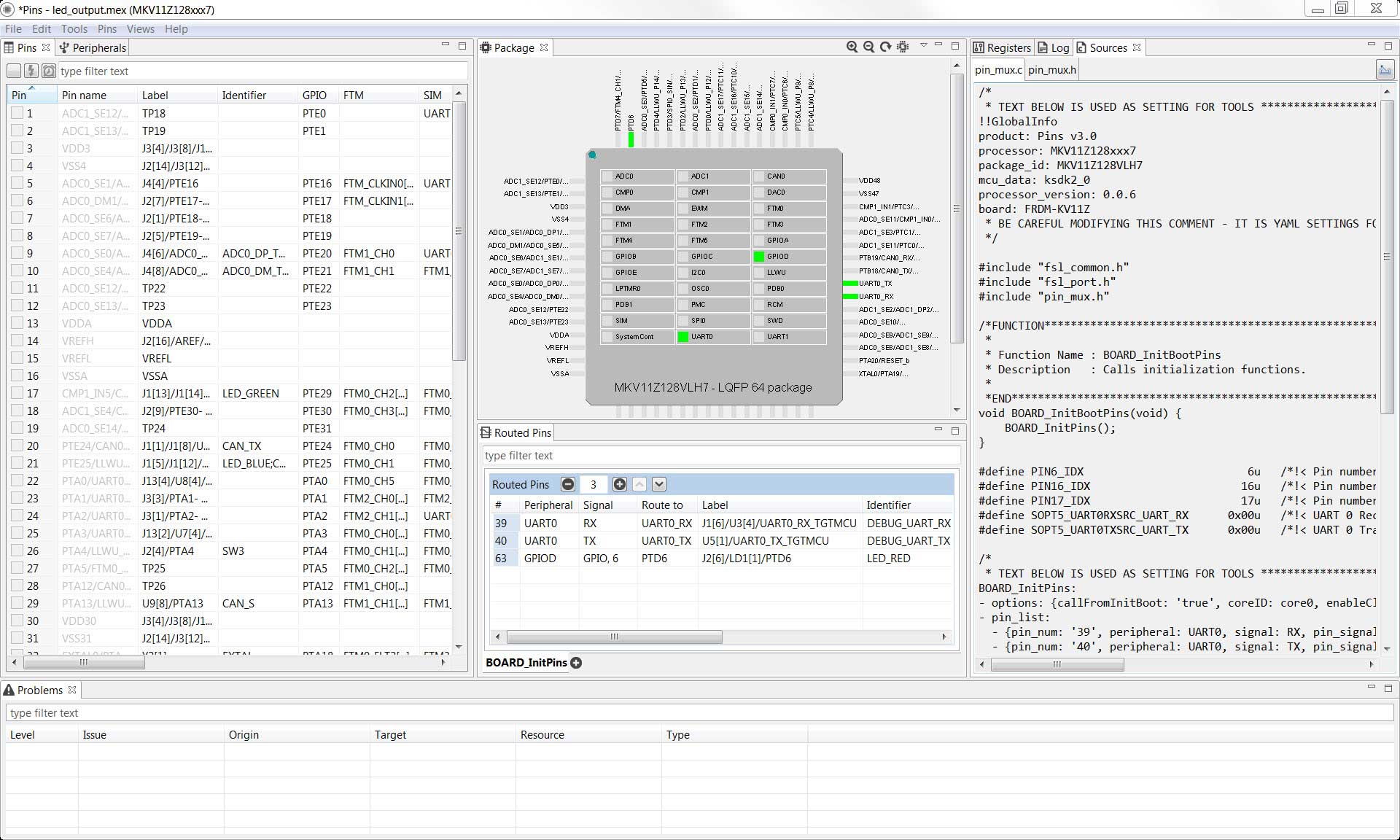This screenshot has height=840, width=1400.
Task: Tick the pin 26 row checkbox
Action: point(17,551)
